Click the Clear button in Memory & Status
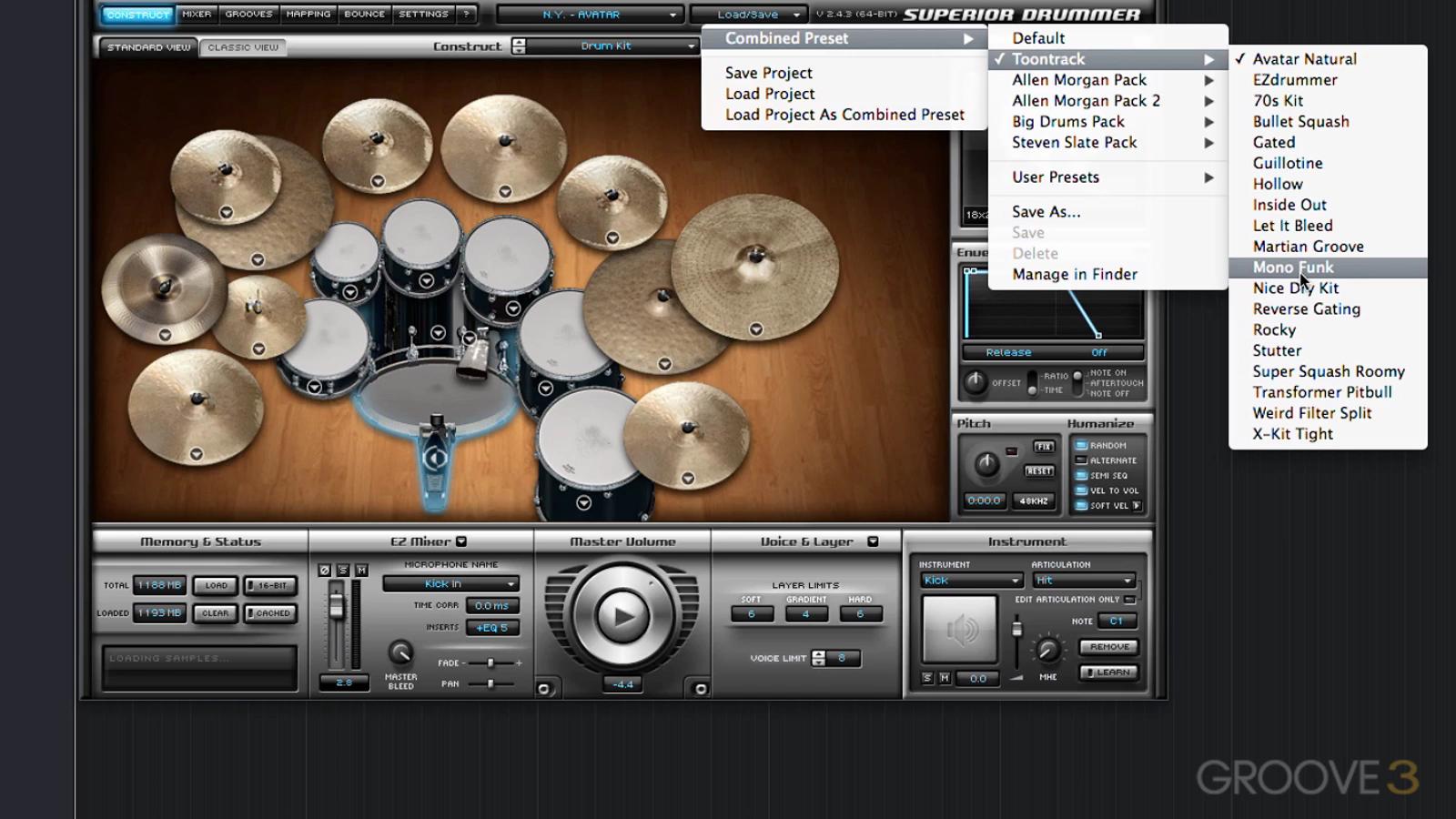 coord(217,613)
